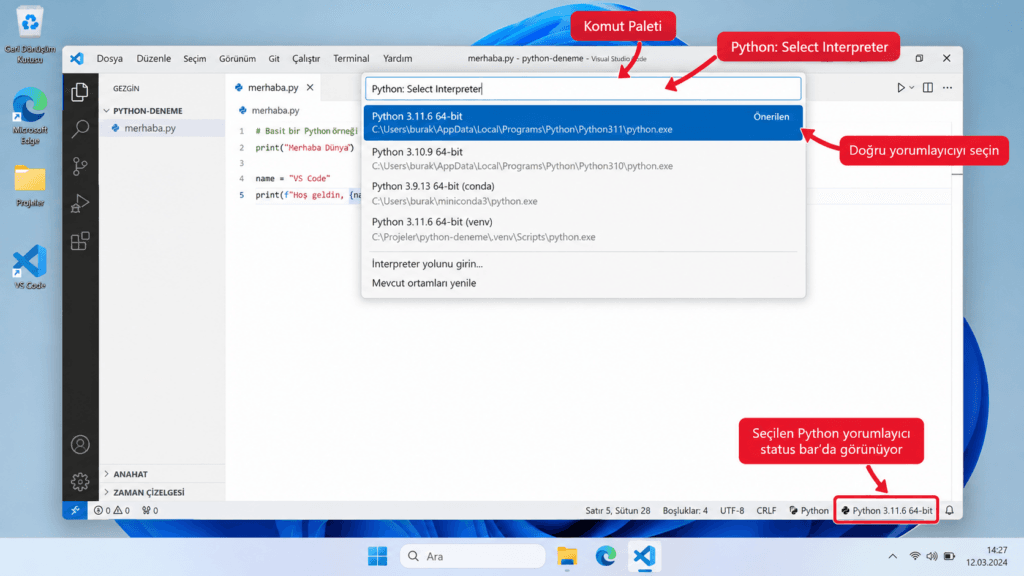This screenshot has width=1024, height=576.
Task: Collapse the PYTHON-DENEME folder section
Action: click(x=148, y=111)
